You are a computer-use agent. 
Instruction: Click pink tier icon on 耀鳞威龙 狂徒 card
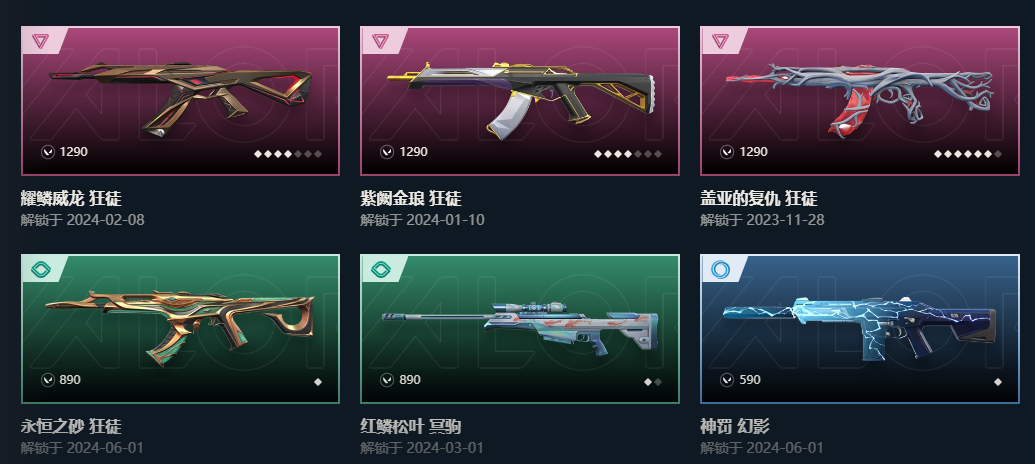(40, 42)
